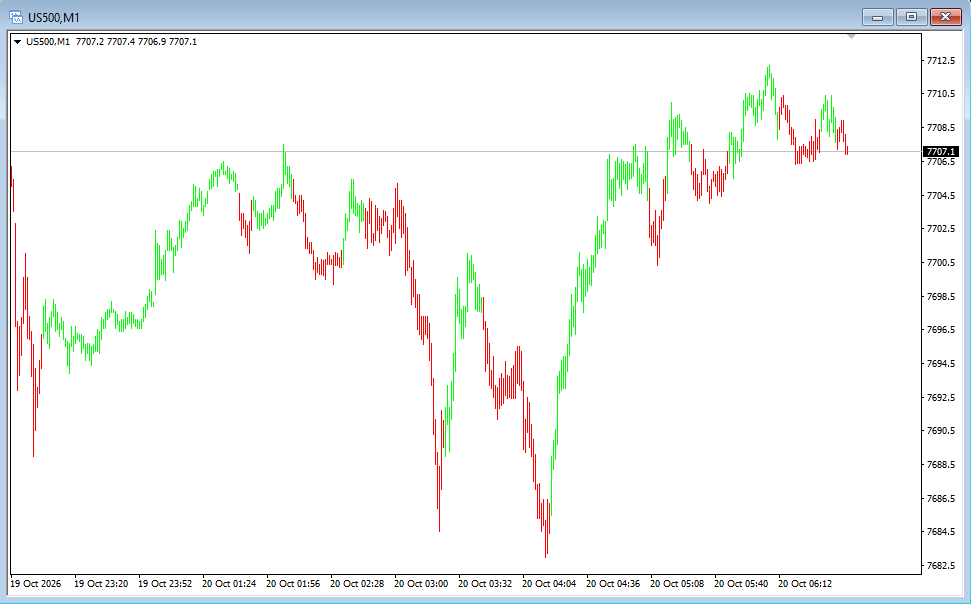The width and height of the screenshot is (971, 604).
Task: Select the black current price label 7707.1
Action: coord(941,151)
